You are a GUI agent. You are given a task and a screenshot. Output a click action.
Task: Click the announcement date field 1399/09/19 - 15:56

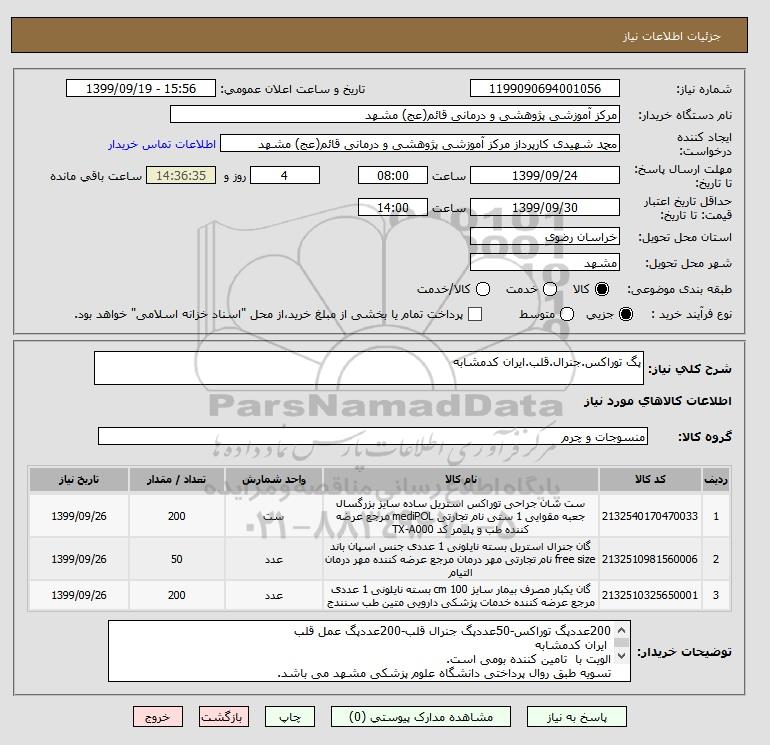coord(140,88)
